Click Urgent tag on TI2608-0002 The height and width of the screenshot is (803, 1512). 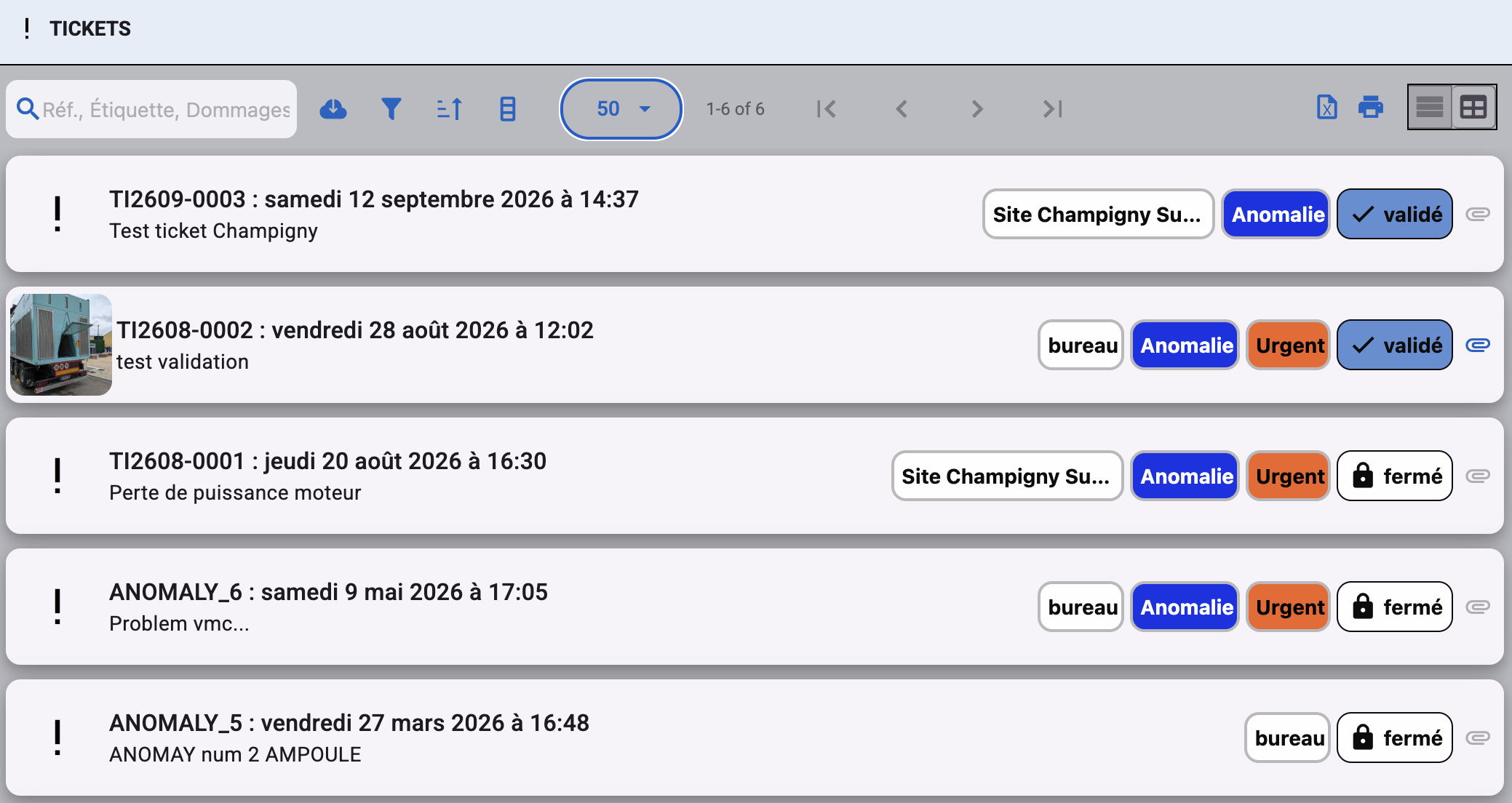[1289, 345]
